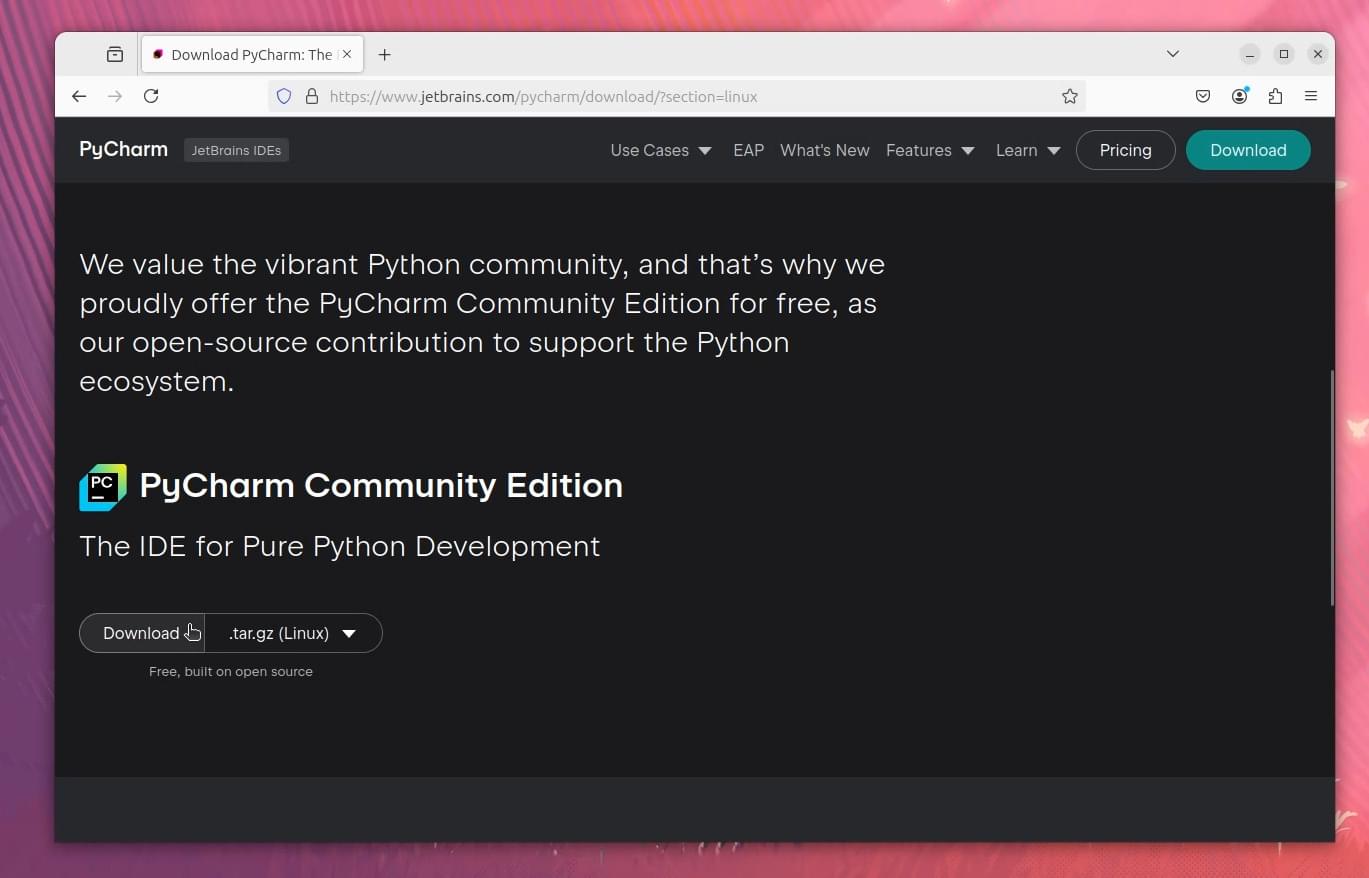The width and height of the screenshot is (1369, 878).
Task: Open Firefox recent browsing (Firefox View) icon
Action: click(x=115, y=54)
